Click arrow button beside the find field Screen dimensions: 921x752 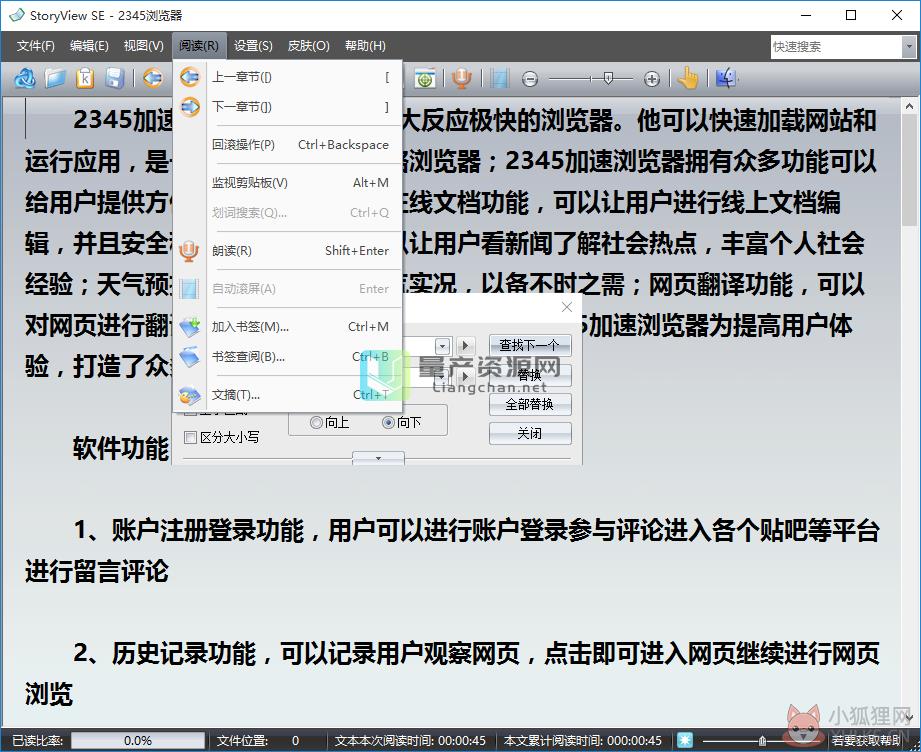click(x=465, y=345)
